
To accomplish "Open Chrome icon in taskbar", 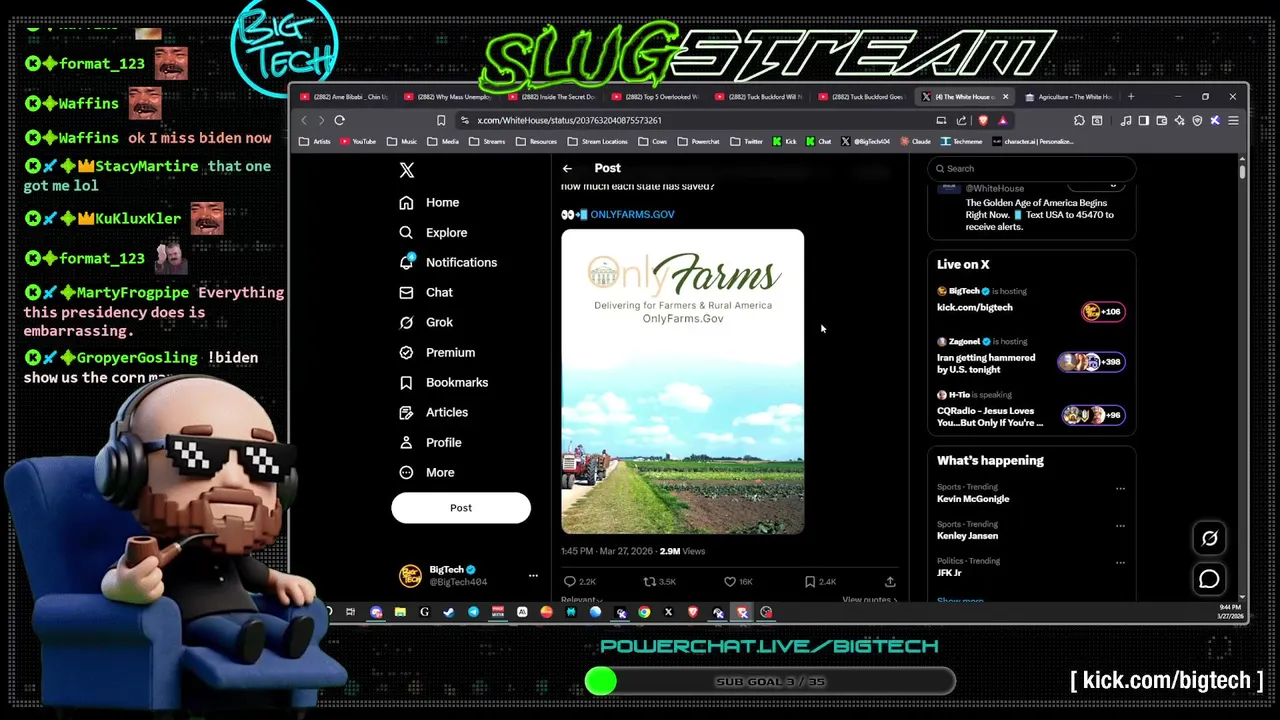I will click(x=644, y=613).
